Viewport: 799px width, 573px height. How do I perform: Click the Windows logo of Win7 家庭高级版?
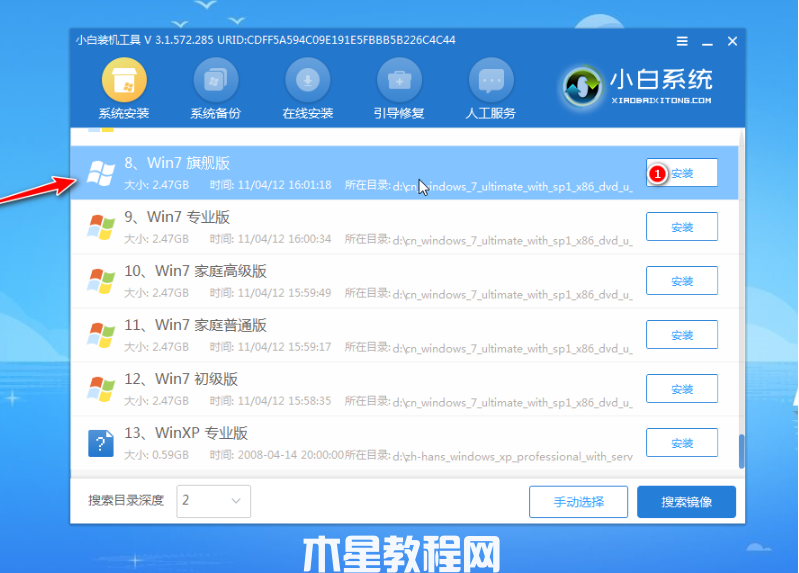pyautogui.click(x=101, y=281)
